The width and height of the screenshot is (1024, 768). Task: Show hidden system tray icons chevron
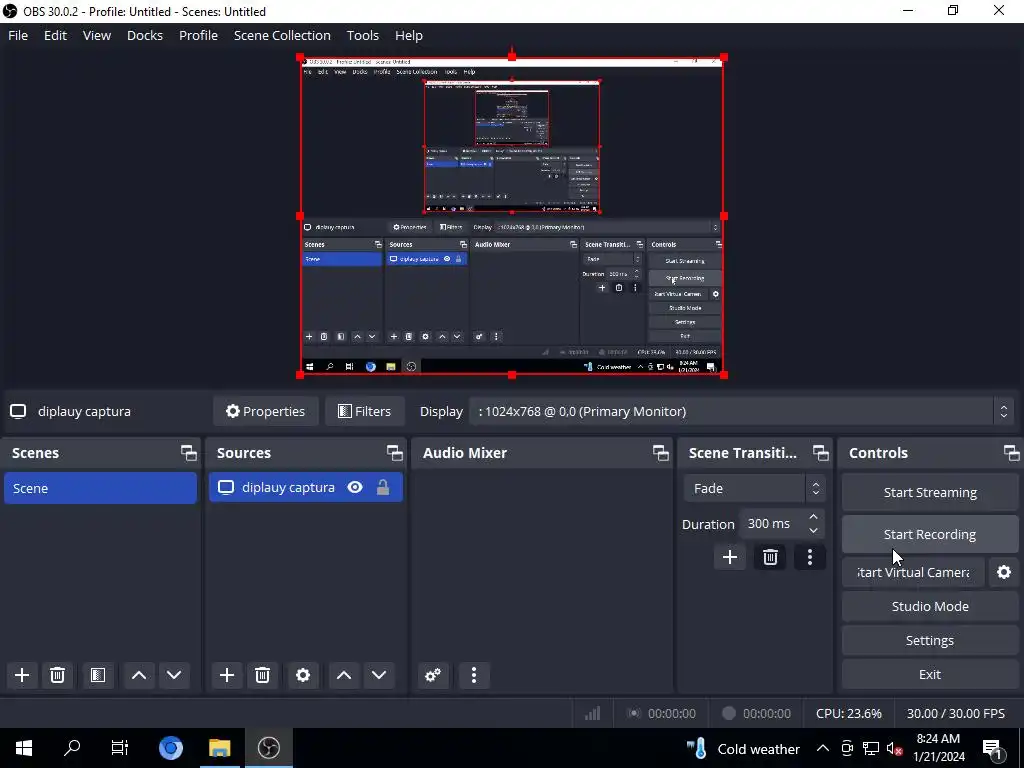(823, 748)
